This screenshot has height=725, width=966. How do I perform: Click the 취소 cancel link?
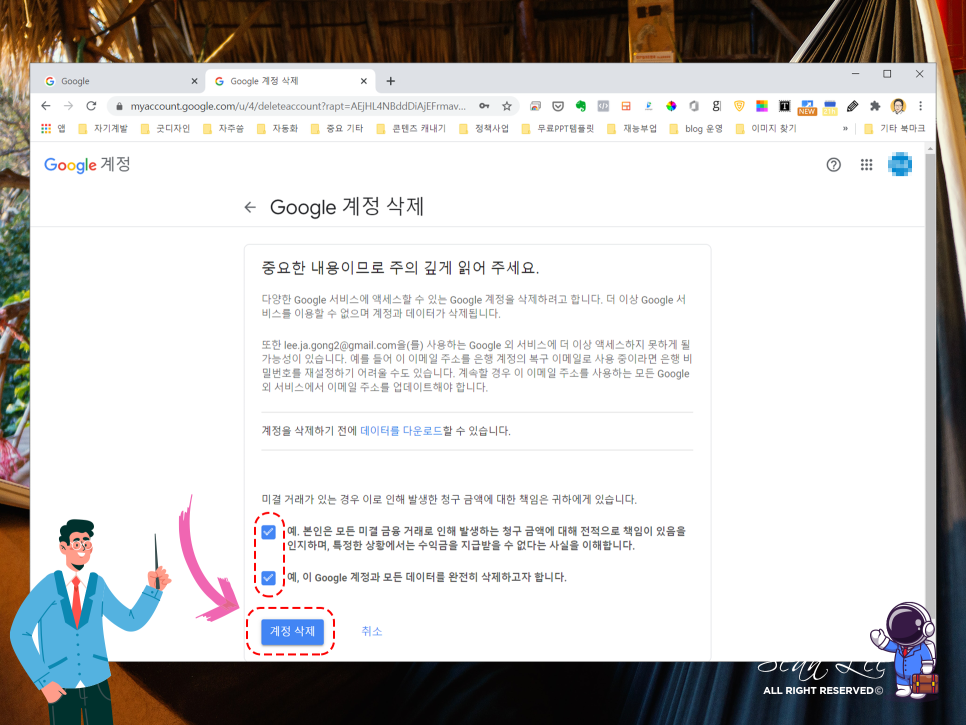pos(371,631)
